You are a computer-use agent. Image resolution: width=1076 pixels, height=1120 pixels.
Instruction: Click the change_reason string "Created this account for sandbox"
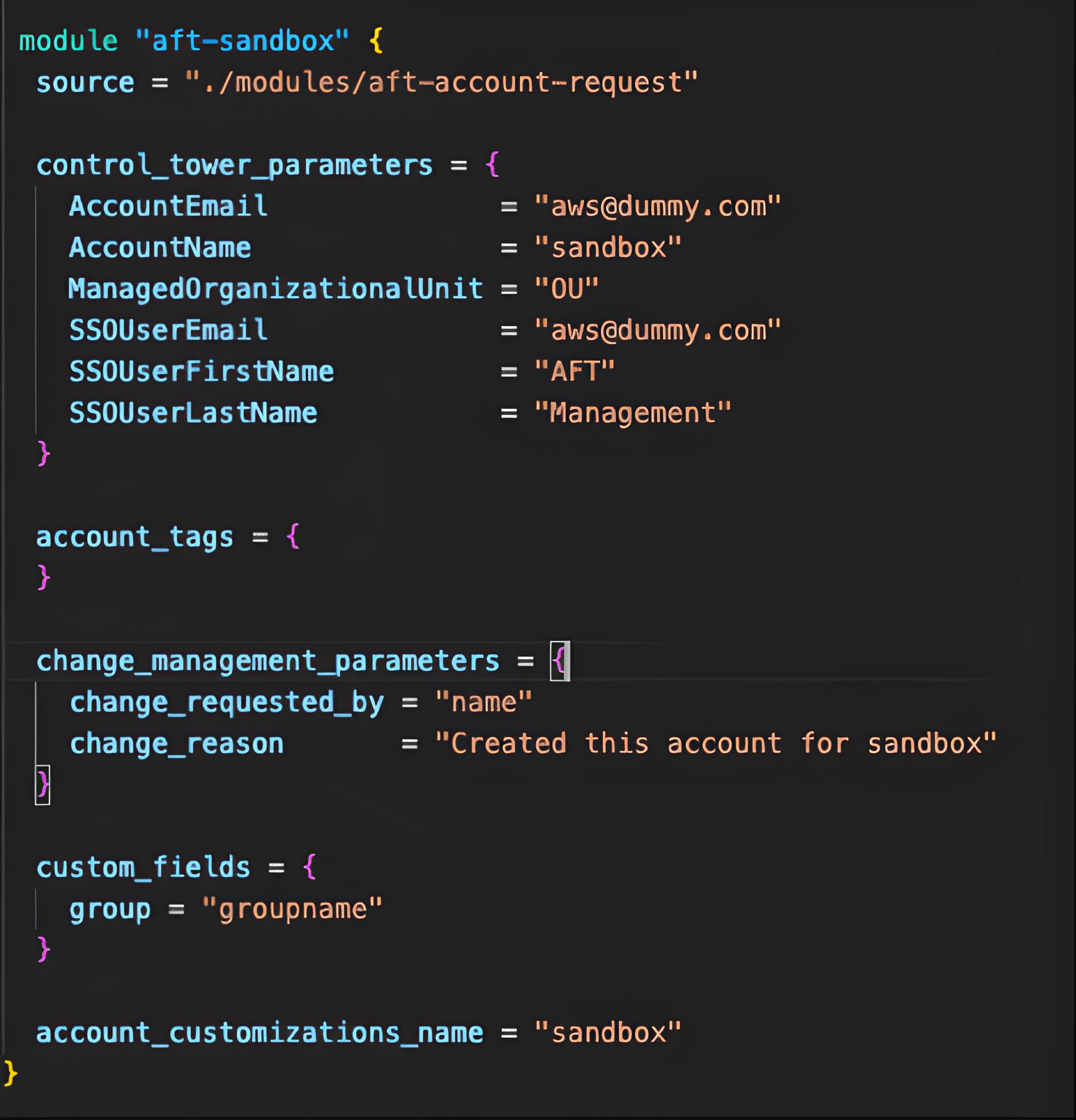click(716, 743)
